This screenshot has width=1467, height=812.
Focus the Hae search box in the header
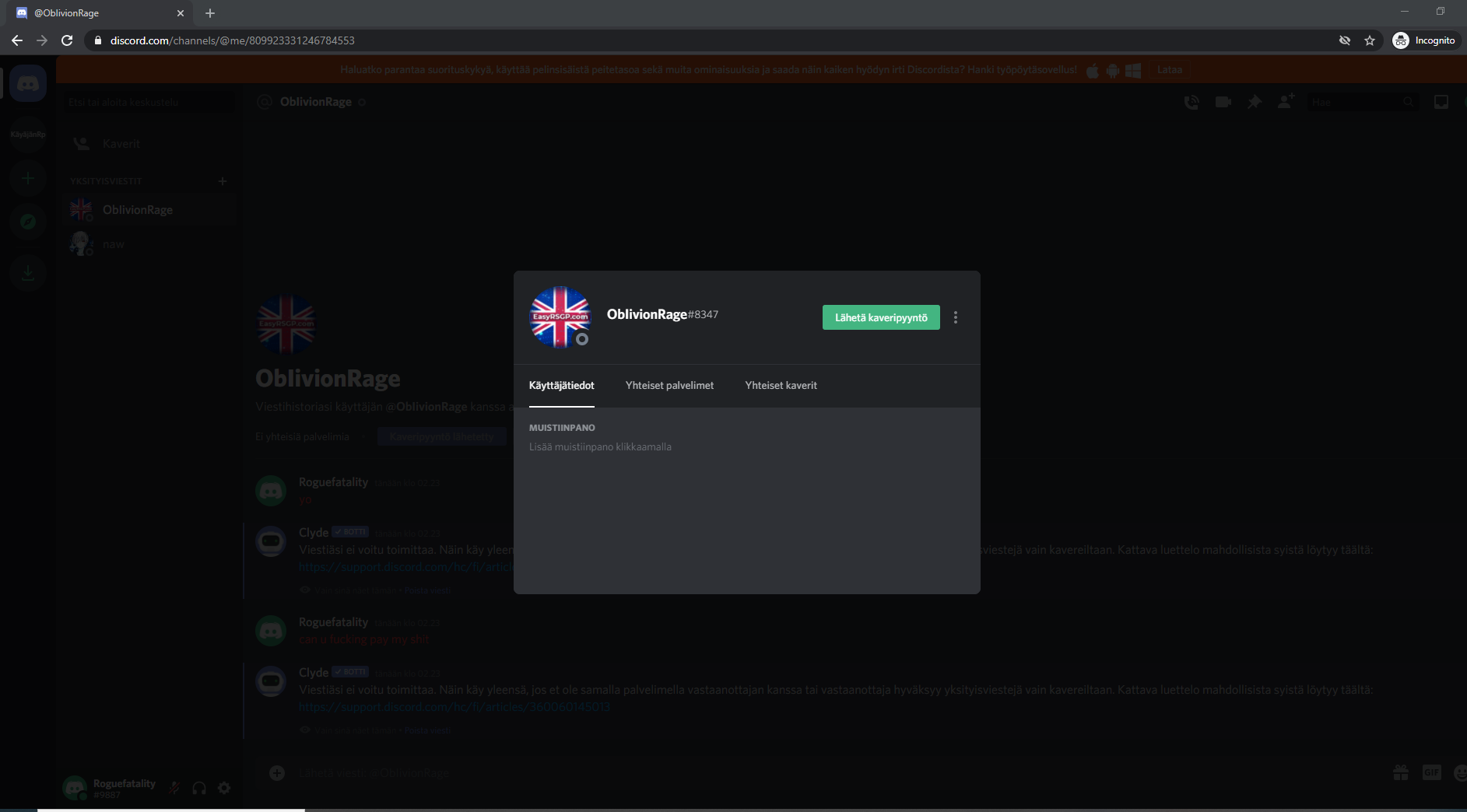pos(1362,102)
